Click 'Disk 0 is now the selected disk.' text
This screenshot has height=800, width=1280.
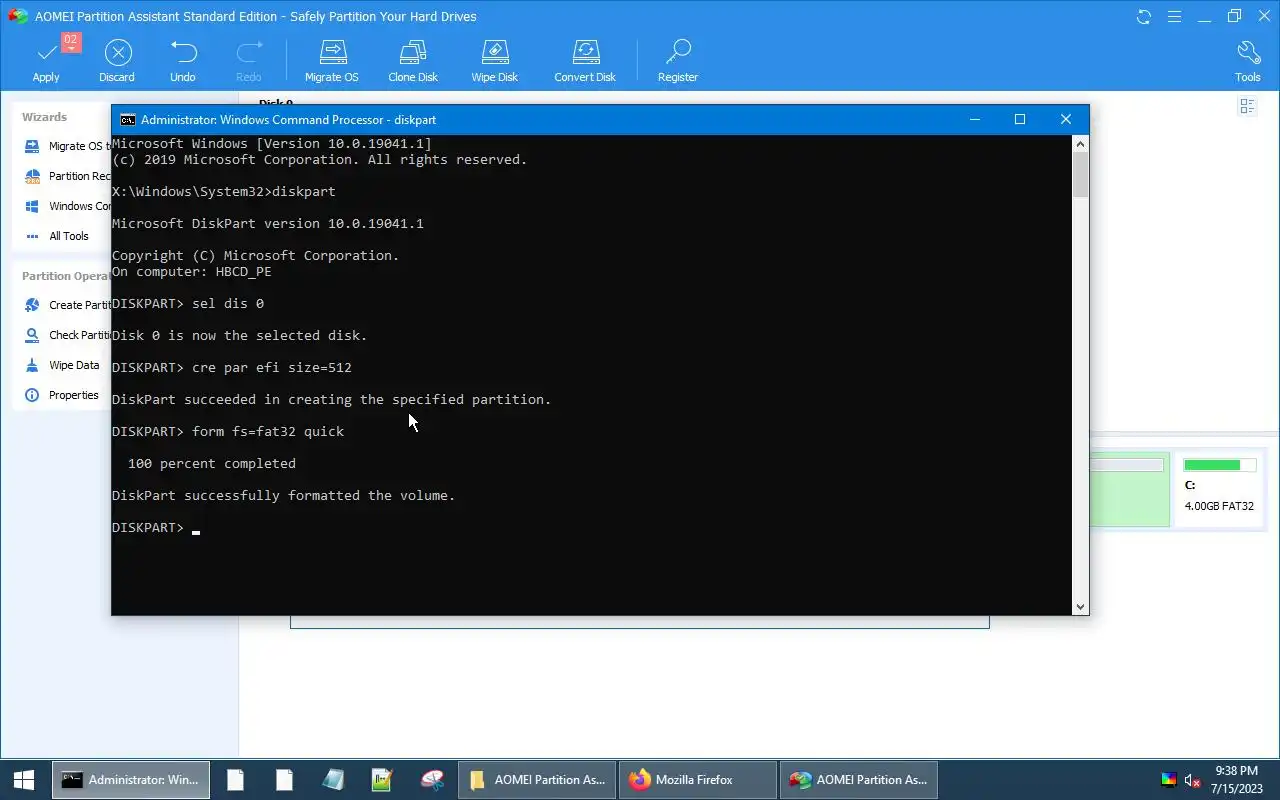(x=240, y=335)
